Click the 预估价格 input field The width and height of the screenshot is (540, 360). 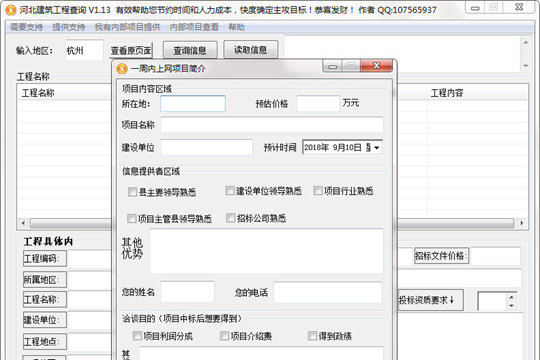(x=318, y=103)
